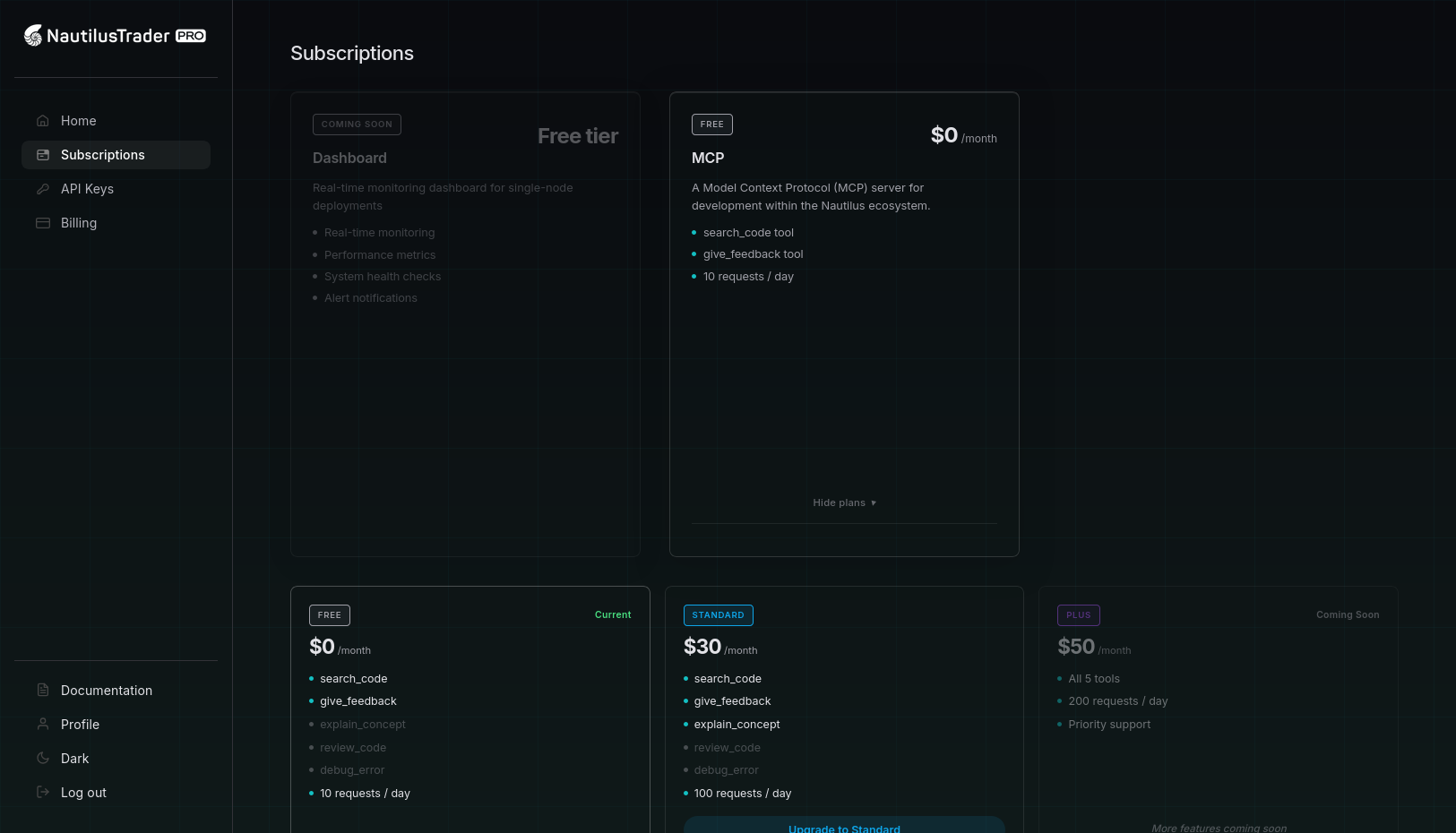Click 'All 5 tools' feature text
Viewport: 1456px width, 833px height.
click(x=1094, y=679)
